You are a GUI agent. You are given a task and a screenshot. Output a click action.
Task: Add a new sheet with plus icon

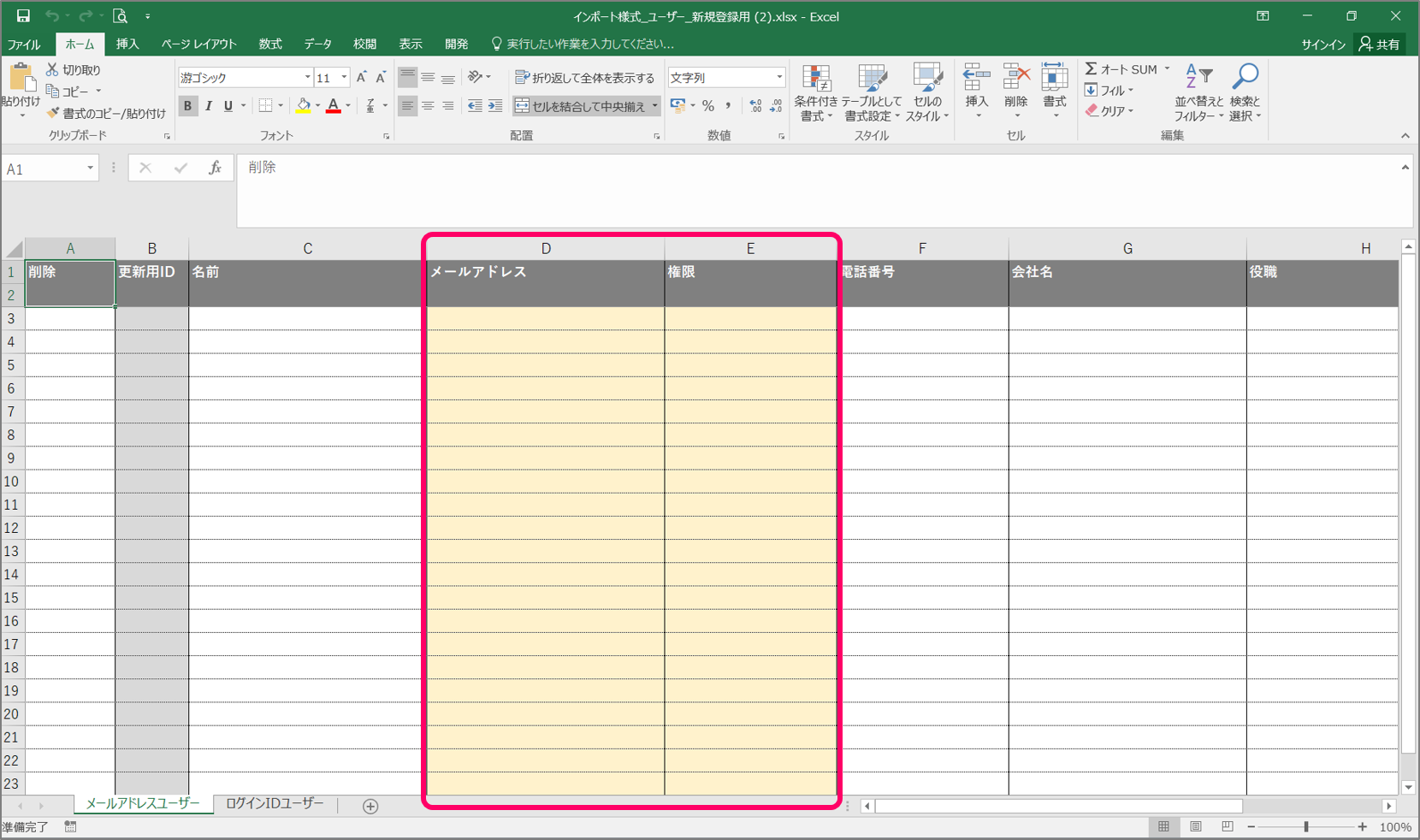pos(370,806)
